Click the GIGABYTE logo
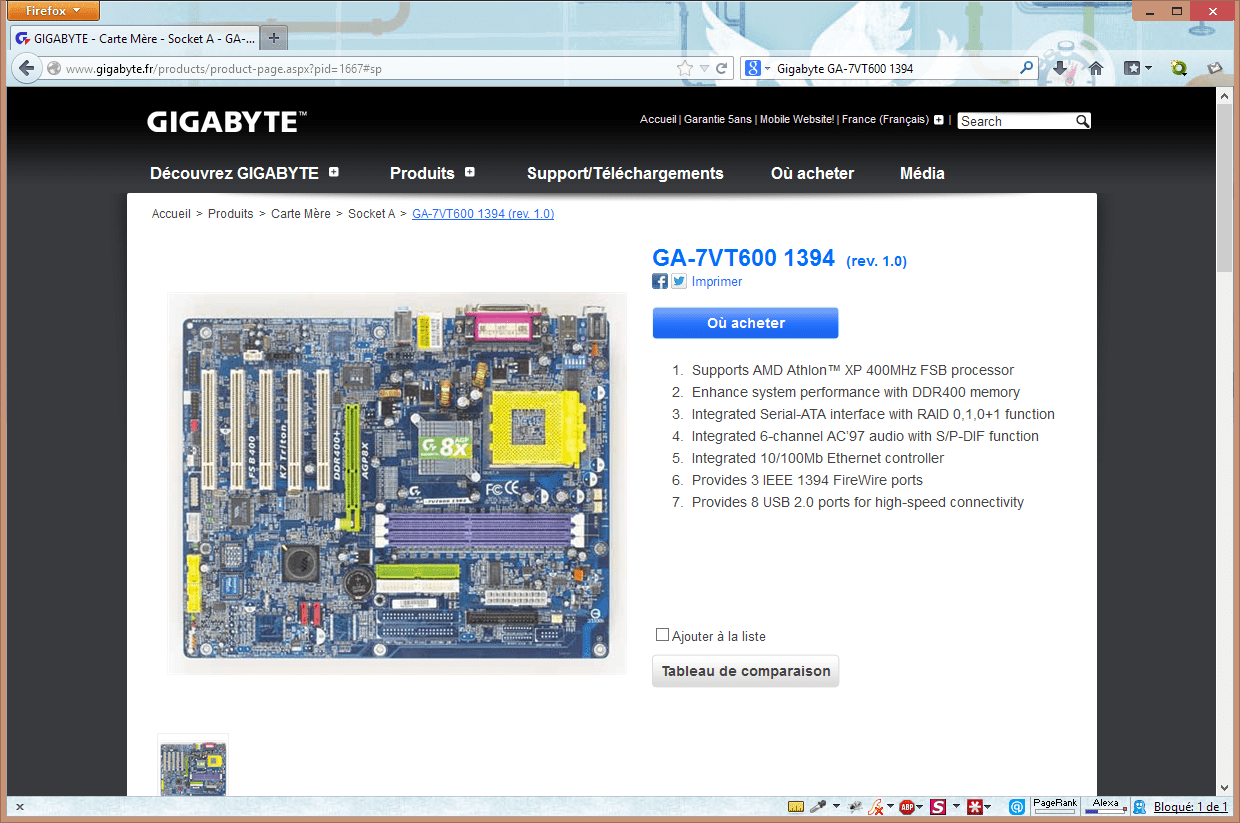1240x823 pixels. click(227, 122)
